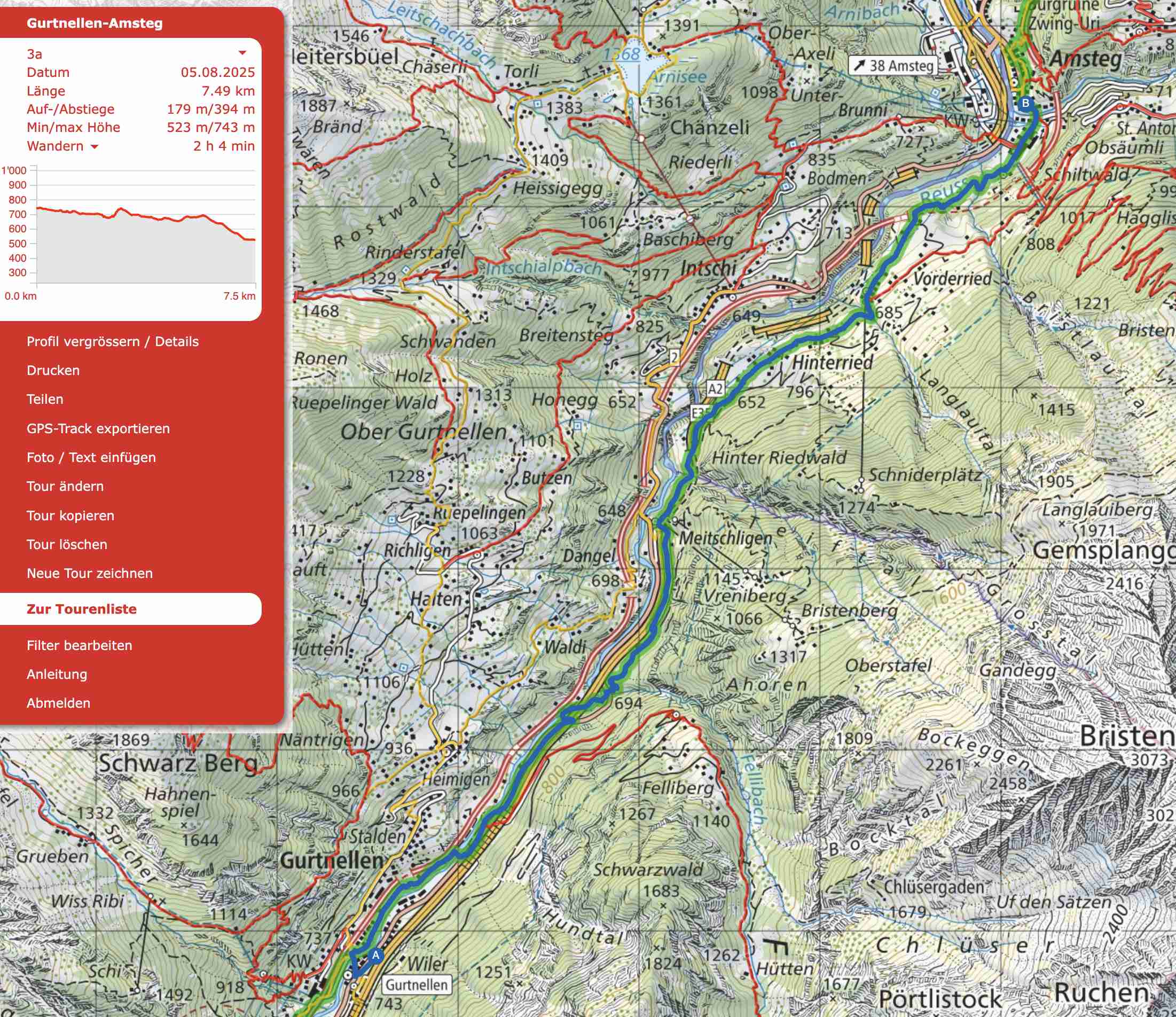The image size is (1176, 1017).
Task: Expand the 3a tour selector dropdown
Action: pyautogui.click(x=242, y=53)
